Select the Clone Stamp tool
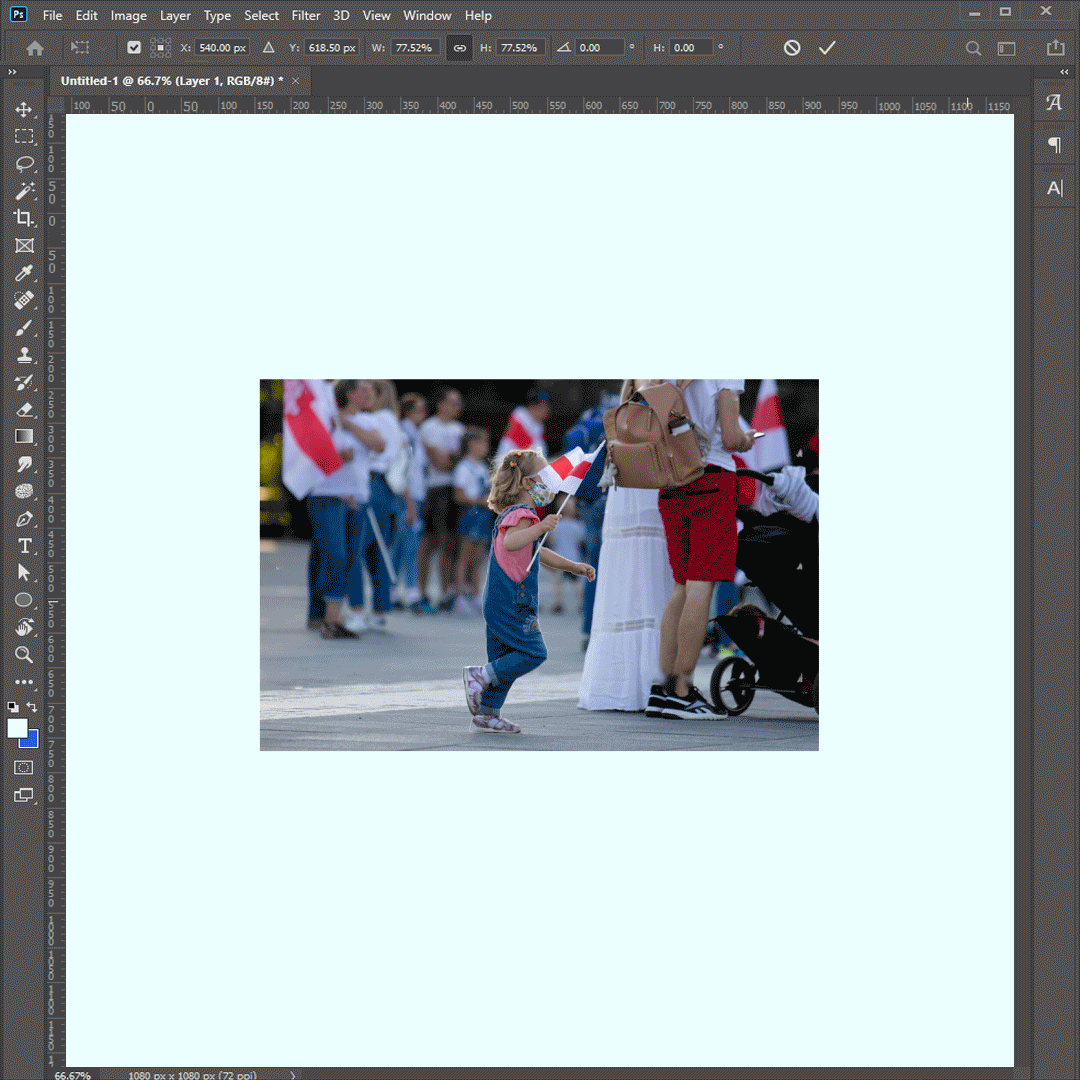Image resolution: width=1080 pixels, height=1080 pixels. (x=24, y=355)
